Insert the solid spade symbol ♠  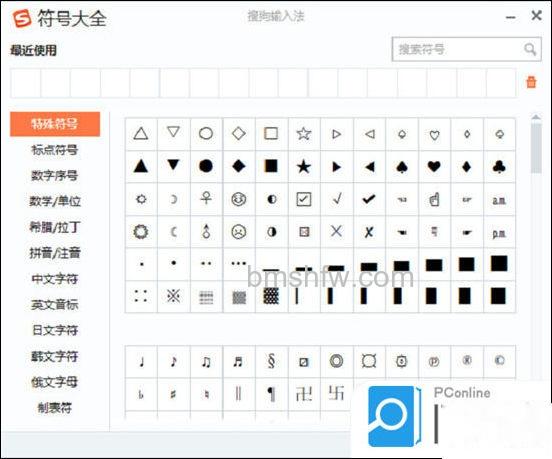coord(402,166)
